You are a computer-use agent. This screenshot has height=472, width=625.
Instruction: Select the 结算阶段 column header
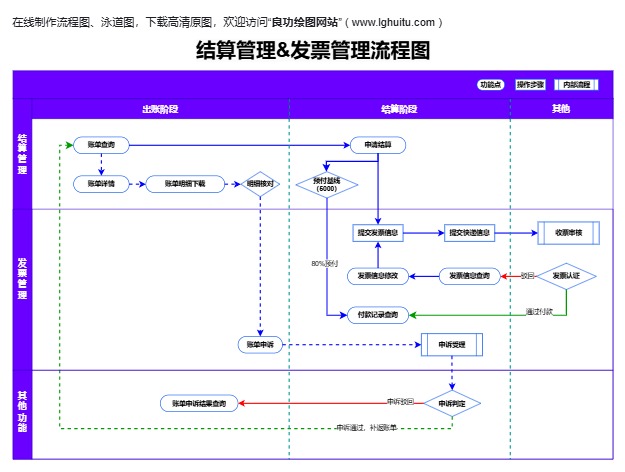tap(399, 109)
